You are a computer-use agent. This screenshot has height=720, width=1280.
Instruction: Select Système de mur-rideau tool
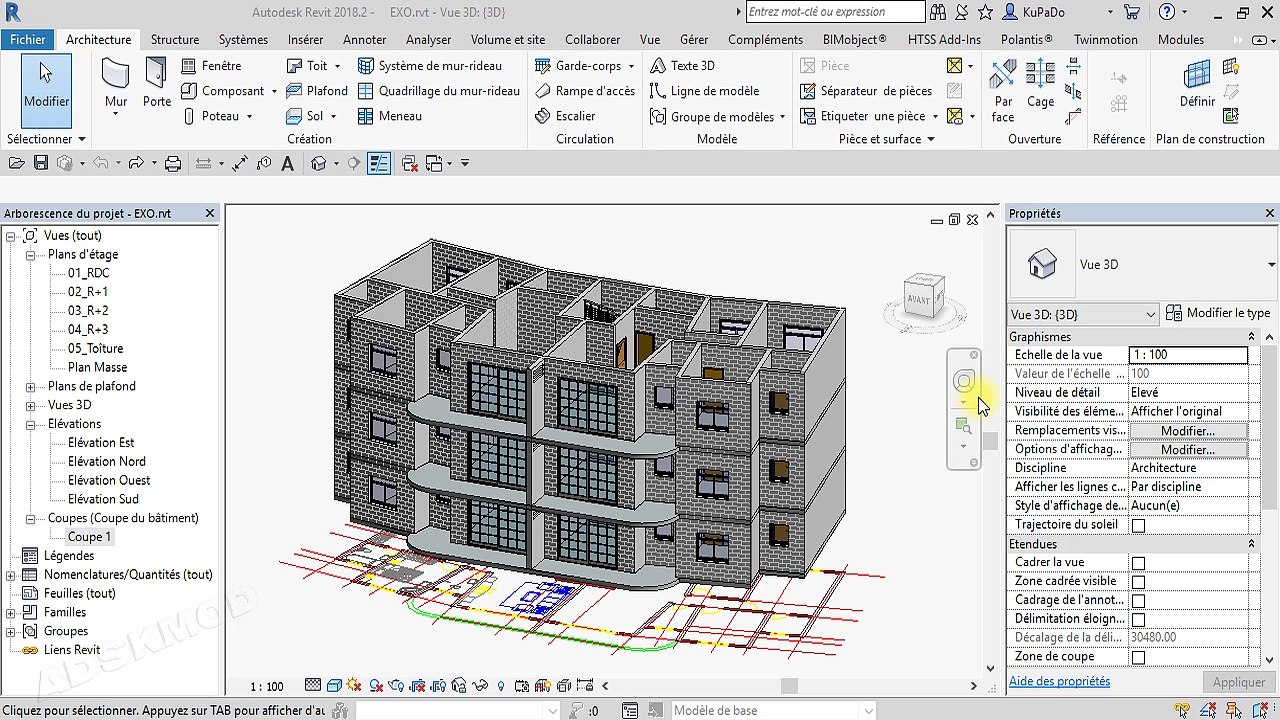(430, 65)
